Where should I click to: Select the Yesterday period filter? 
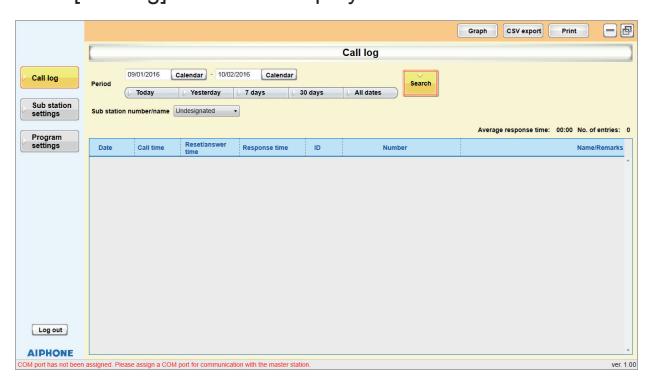tap(206, 93)
